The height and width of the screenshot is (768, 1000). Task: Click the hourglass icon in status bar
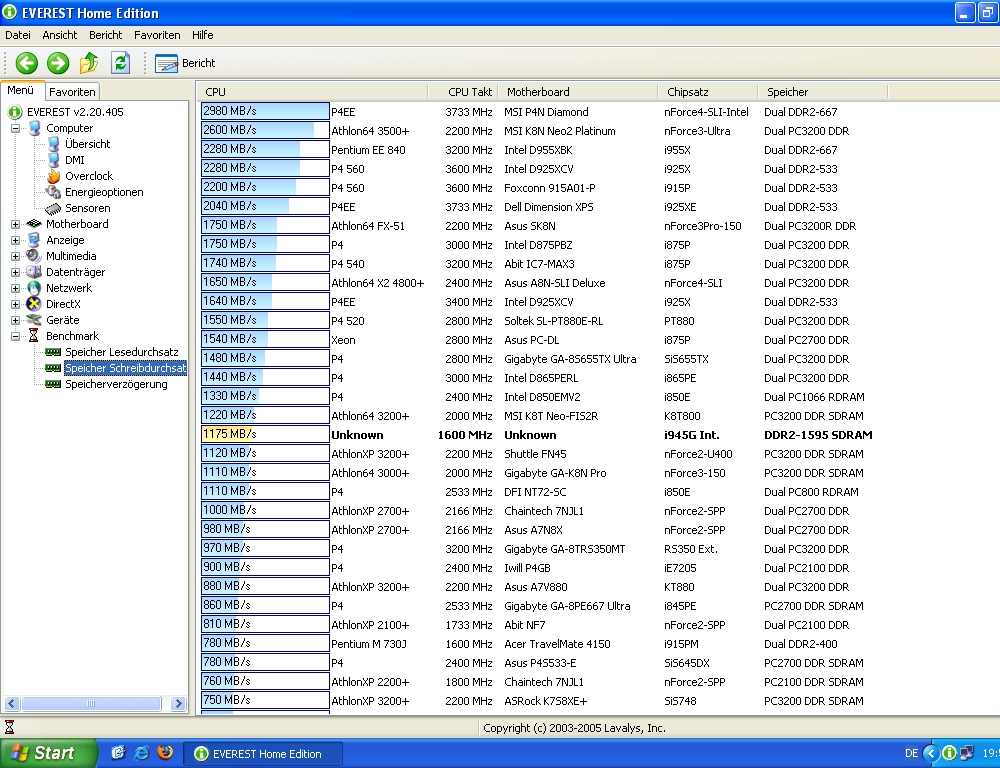(10, 727)
